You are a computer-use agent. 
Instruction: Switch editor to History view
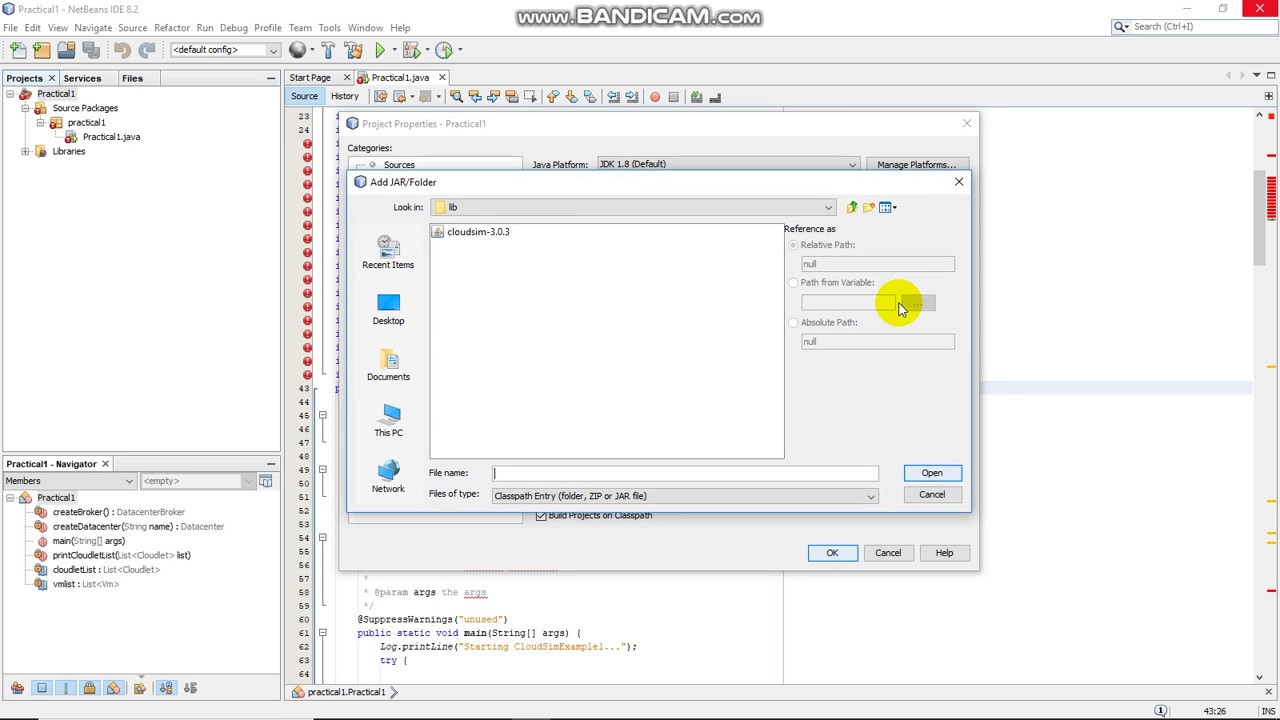click(344, 97)
